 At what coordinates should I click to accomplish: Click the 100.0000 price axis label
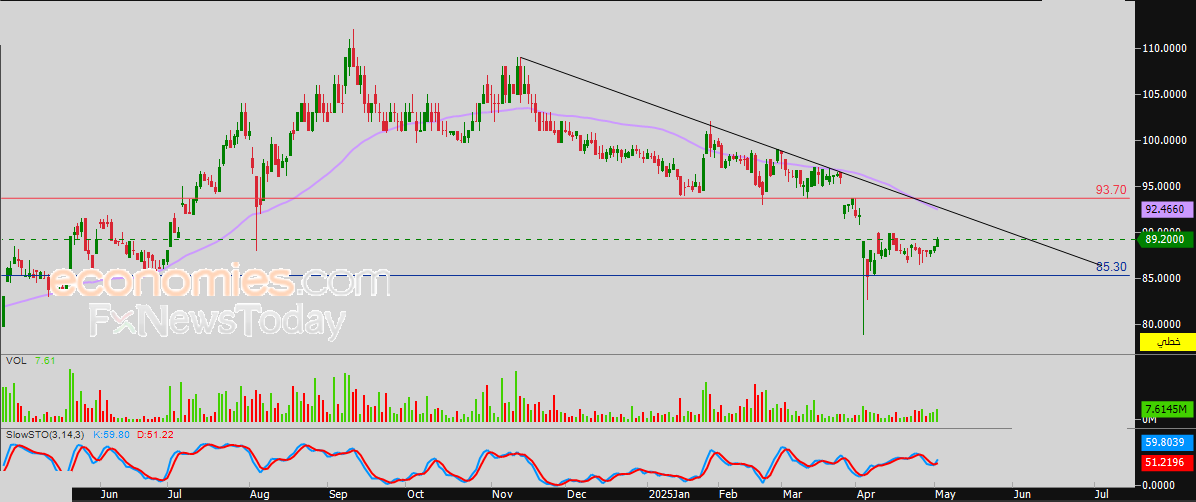pyautogui.click(x=1163, y=140)
